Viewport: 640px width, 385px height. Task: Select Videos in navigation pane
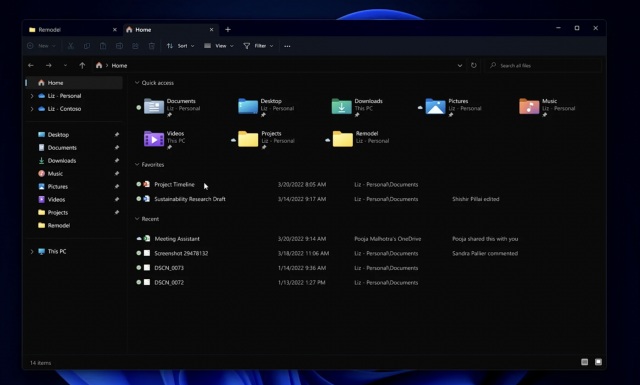click(74, 200)
